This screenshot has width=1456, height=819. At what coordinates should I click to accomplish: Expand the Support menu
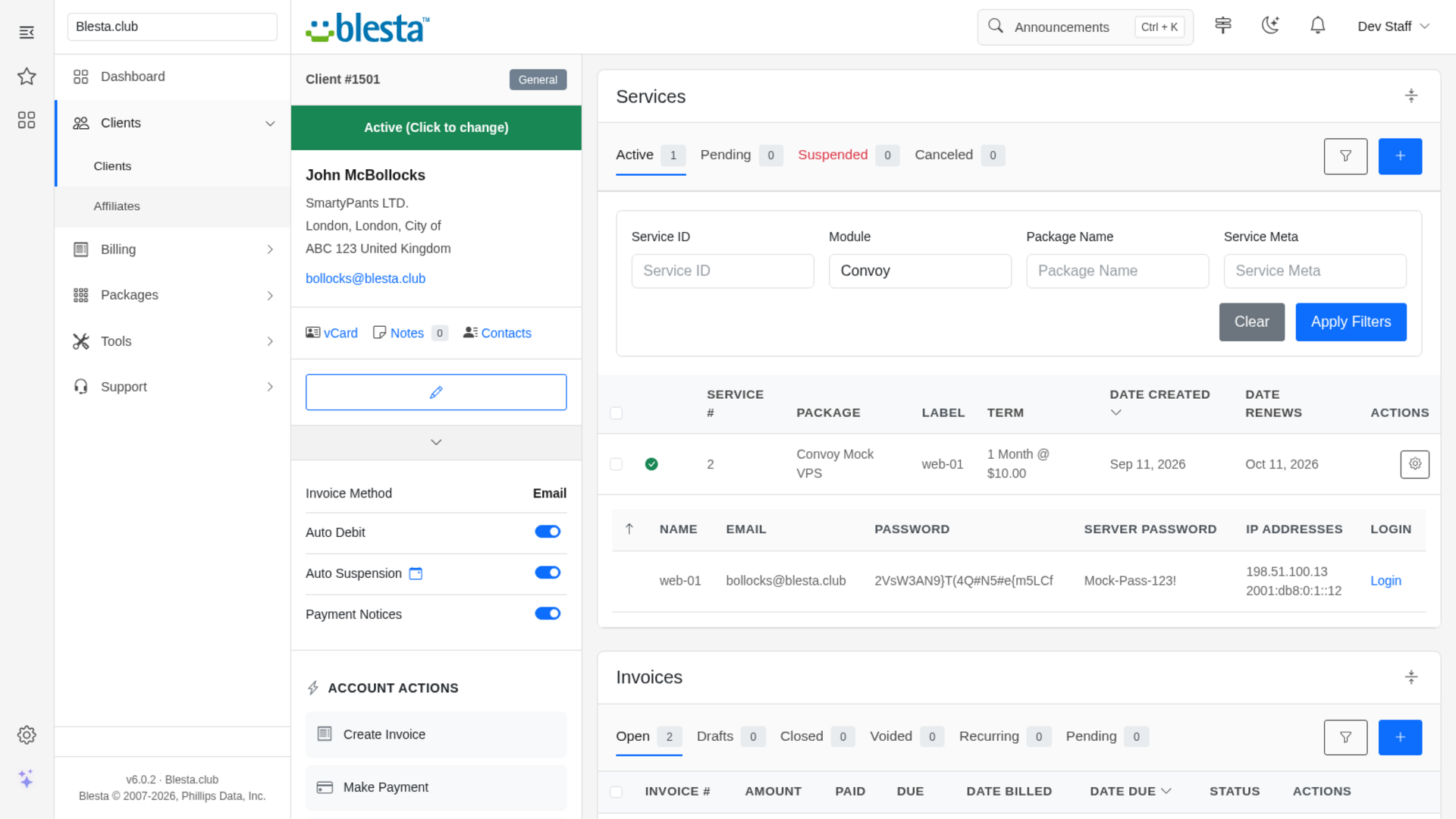[173, 387]
